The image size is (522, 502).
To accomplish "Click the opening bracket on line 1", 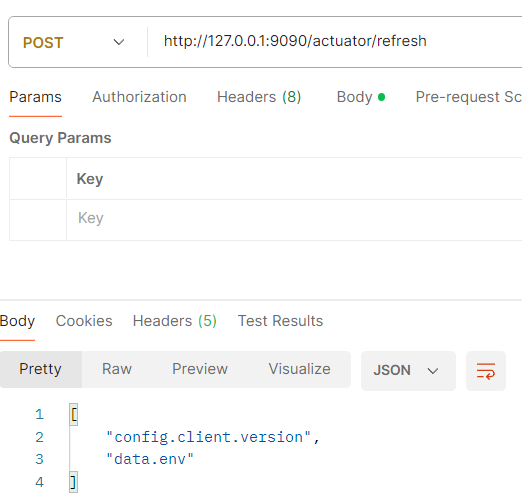I will [x=74, y=414].
